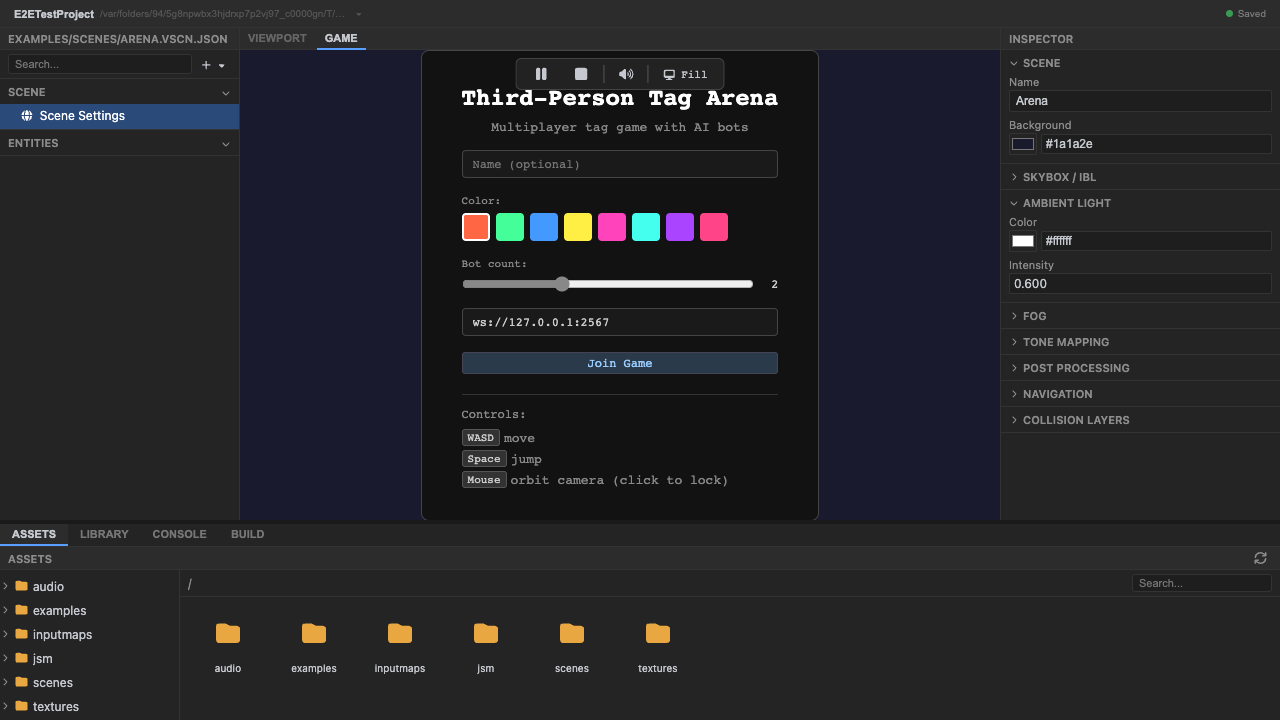Stop the game preview

(581, 74)
